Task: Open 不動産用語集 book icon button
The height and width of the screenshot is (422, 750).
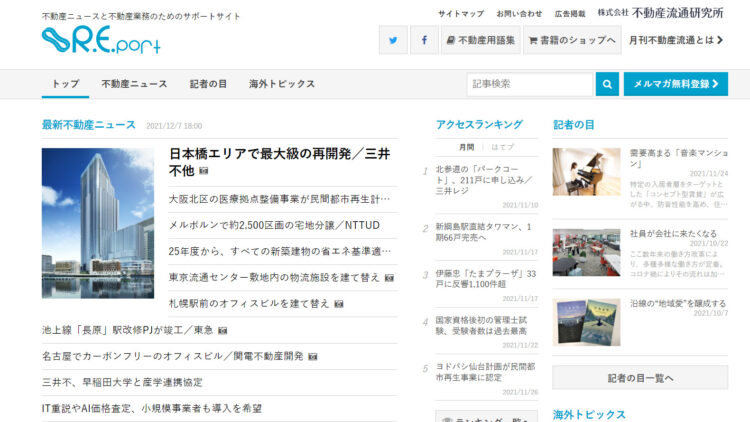Action: [x=481, y=40]
